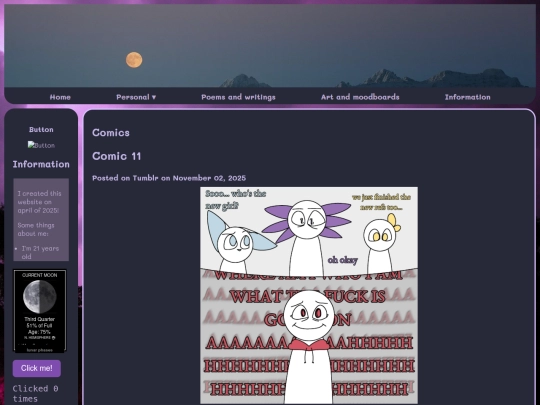Click the 'I'm 21 years old' list item
This screenshot has height=405, width=540.
click(x=40, y=252)
